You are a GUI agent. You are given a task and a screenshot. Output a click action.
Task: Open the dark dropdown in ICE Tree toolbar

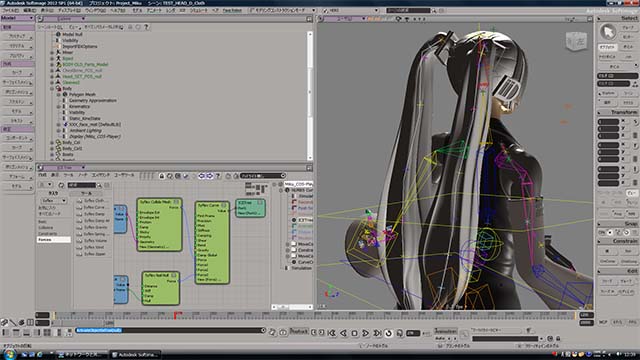point(262,176)
